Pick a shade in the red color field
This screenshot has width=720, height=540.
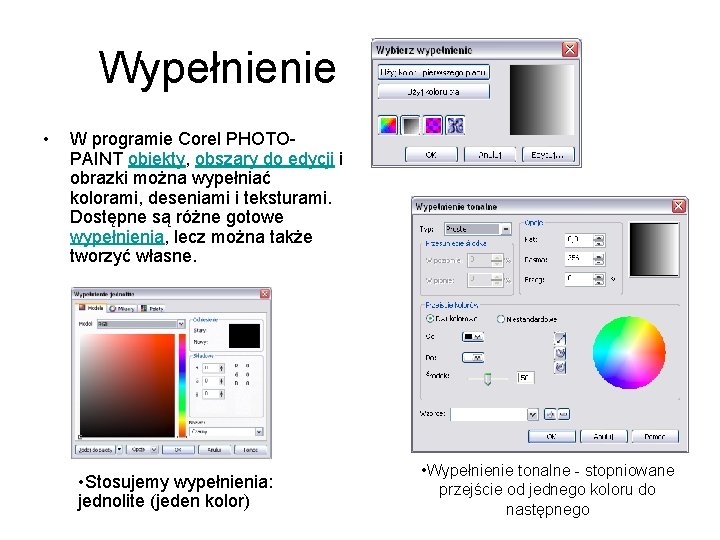(127, 385)
